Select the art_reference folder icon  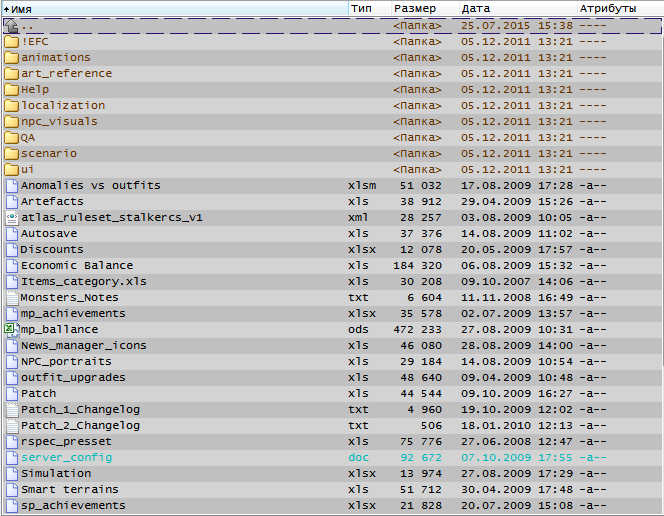12,74
